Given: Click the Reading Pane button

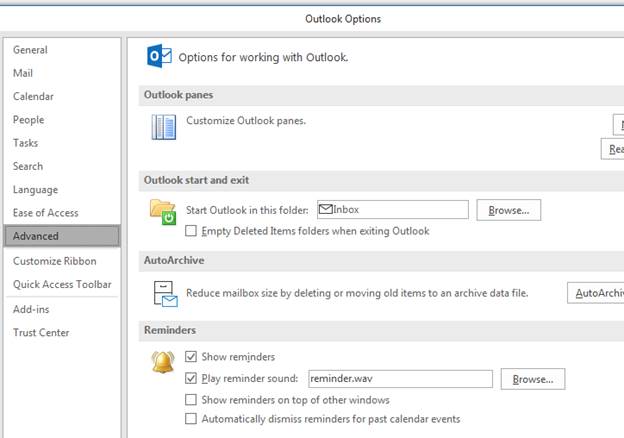Looking at the screenshot, I should pos(612,149).
